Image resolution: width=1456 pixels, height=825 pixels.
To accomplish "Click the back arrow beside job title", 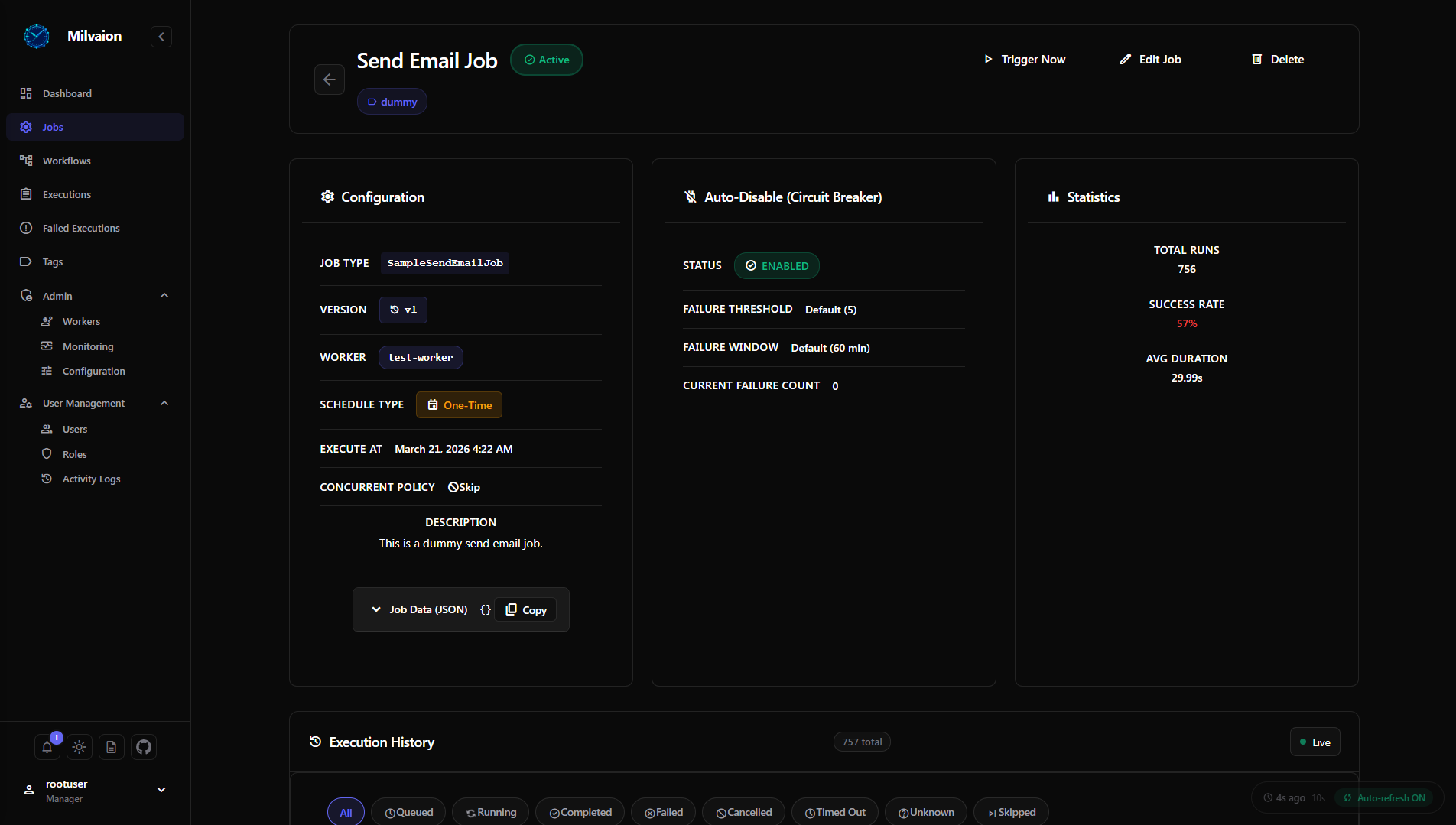I will pyautogui.click(x=330, y=80).
